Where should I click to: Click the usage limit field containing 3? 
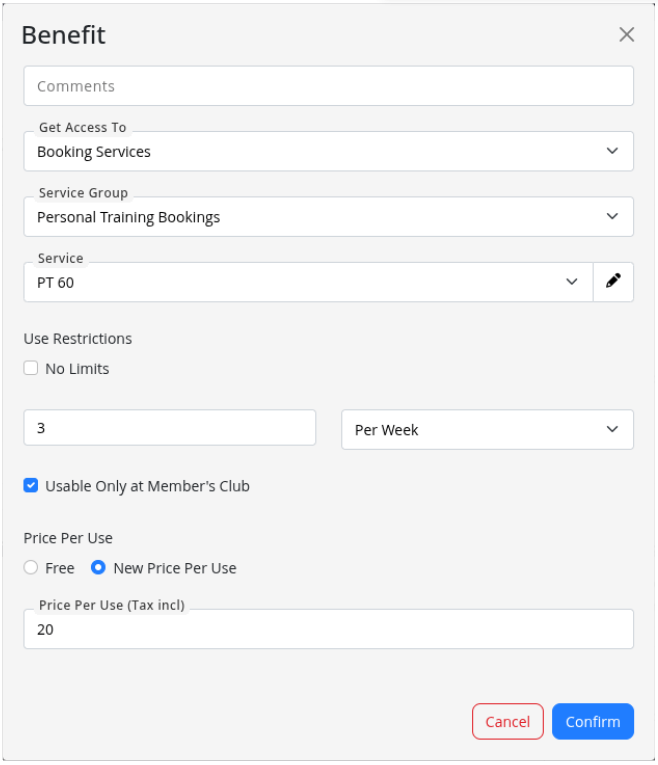[x=170, y=428]
